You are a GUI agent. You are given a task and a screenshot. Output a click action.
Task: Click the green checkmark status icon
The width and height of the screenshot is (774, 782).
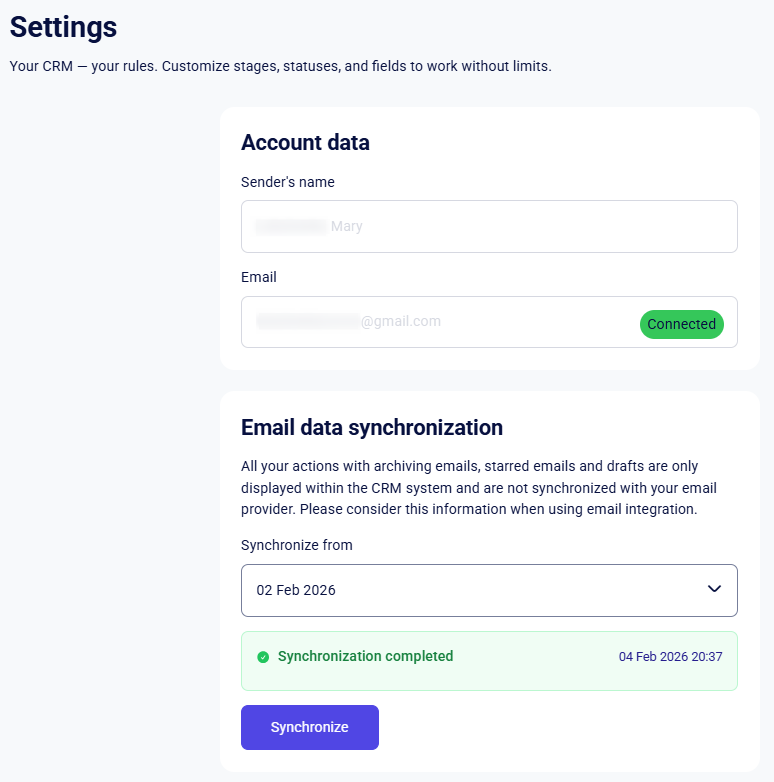coord(263,657)
